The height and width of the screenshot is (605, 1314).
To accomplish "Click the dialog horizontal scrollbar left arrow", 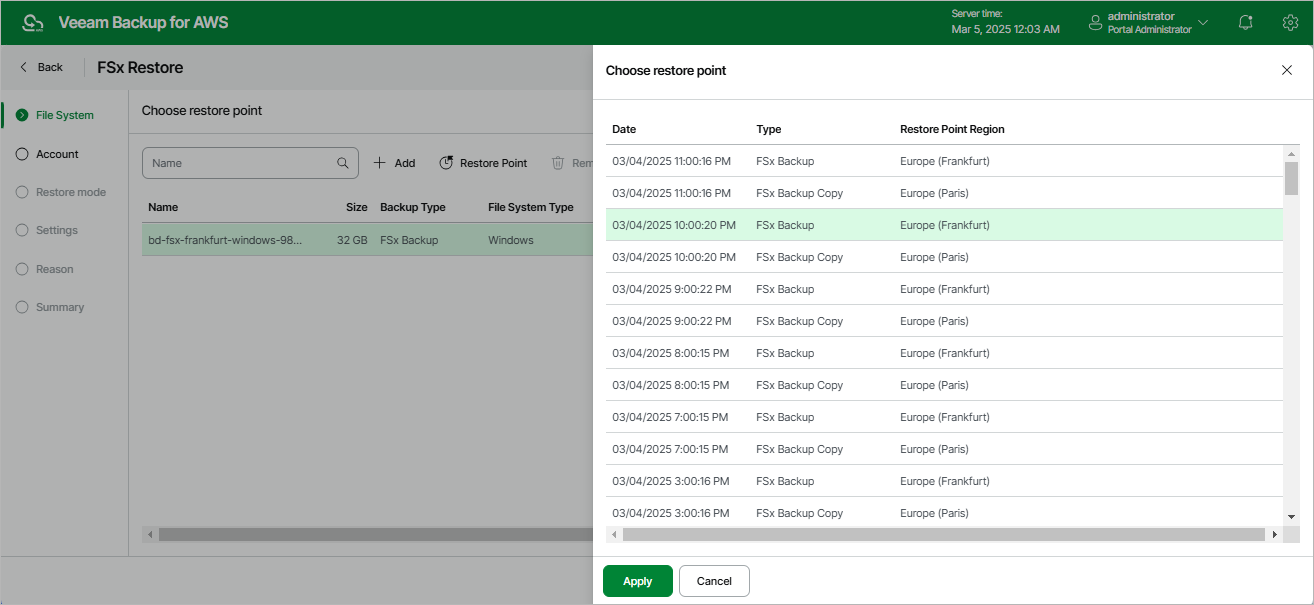I will click(x=614, y=535).
